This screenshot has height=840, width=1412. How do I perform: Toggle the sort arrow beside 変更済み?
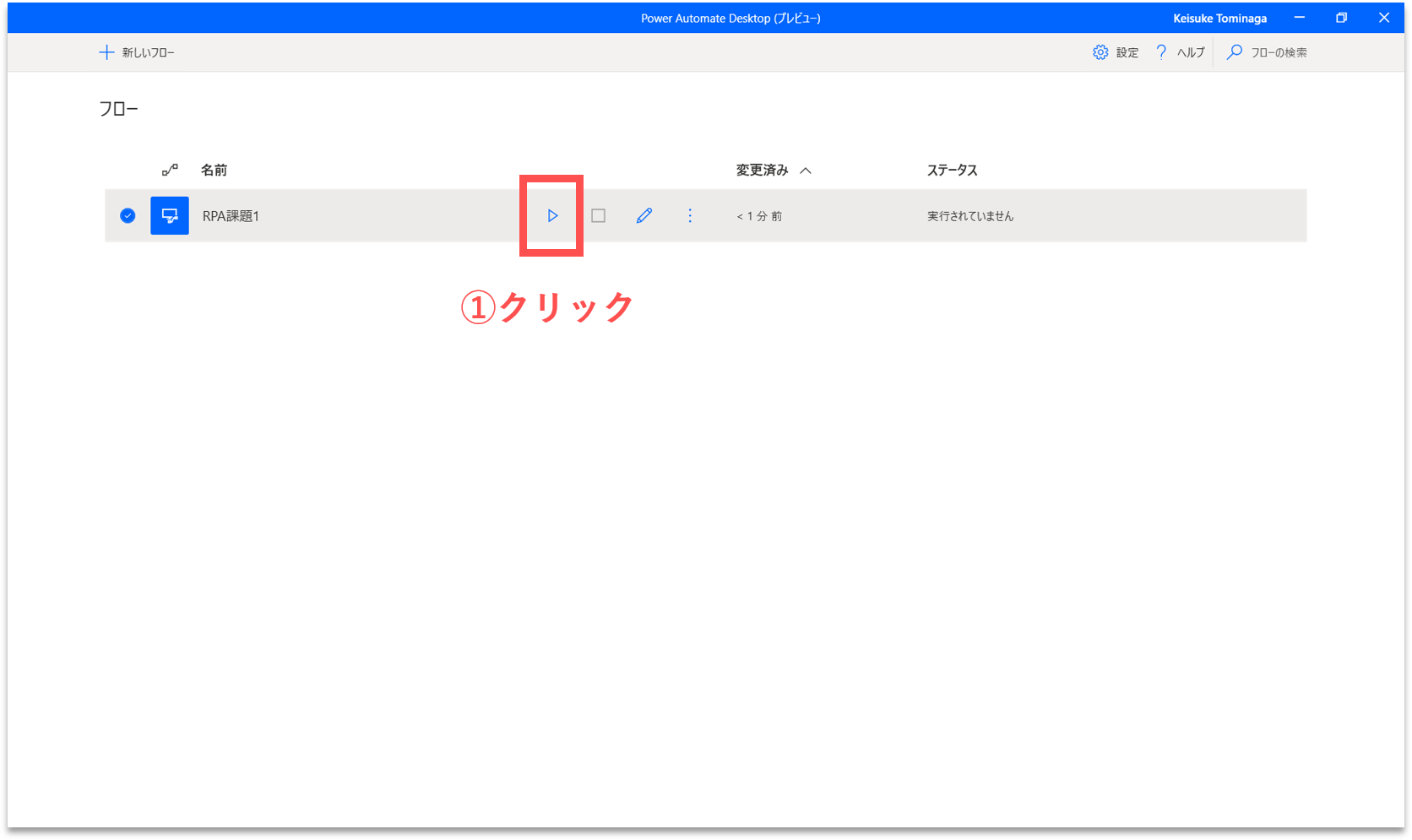click(x=806, y=171)
